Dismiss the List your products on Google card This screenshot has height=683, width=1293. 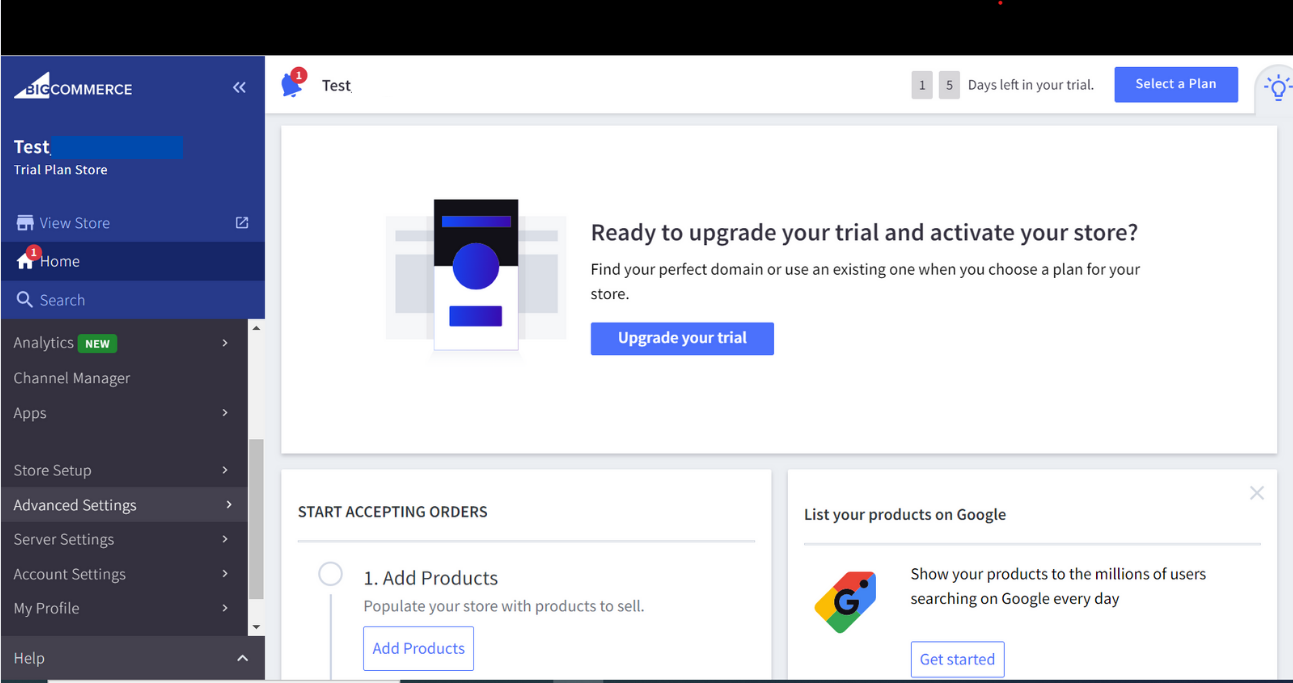pos(1257,493)
